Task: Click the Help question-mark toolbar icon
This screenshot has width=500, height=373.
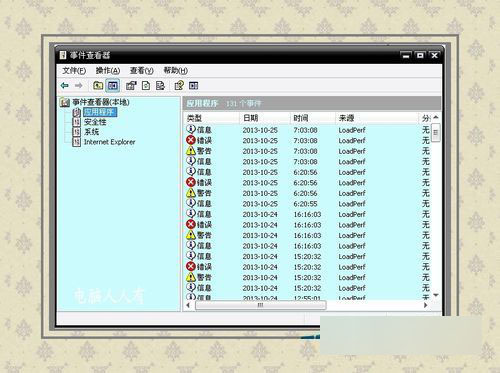Action: pyautogui.click(x=179, y=85)
